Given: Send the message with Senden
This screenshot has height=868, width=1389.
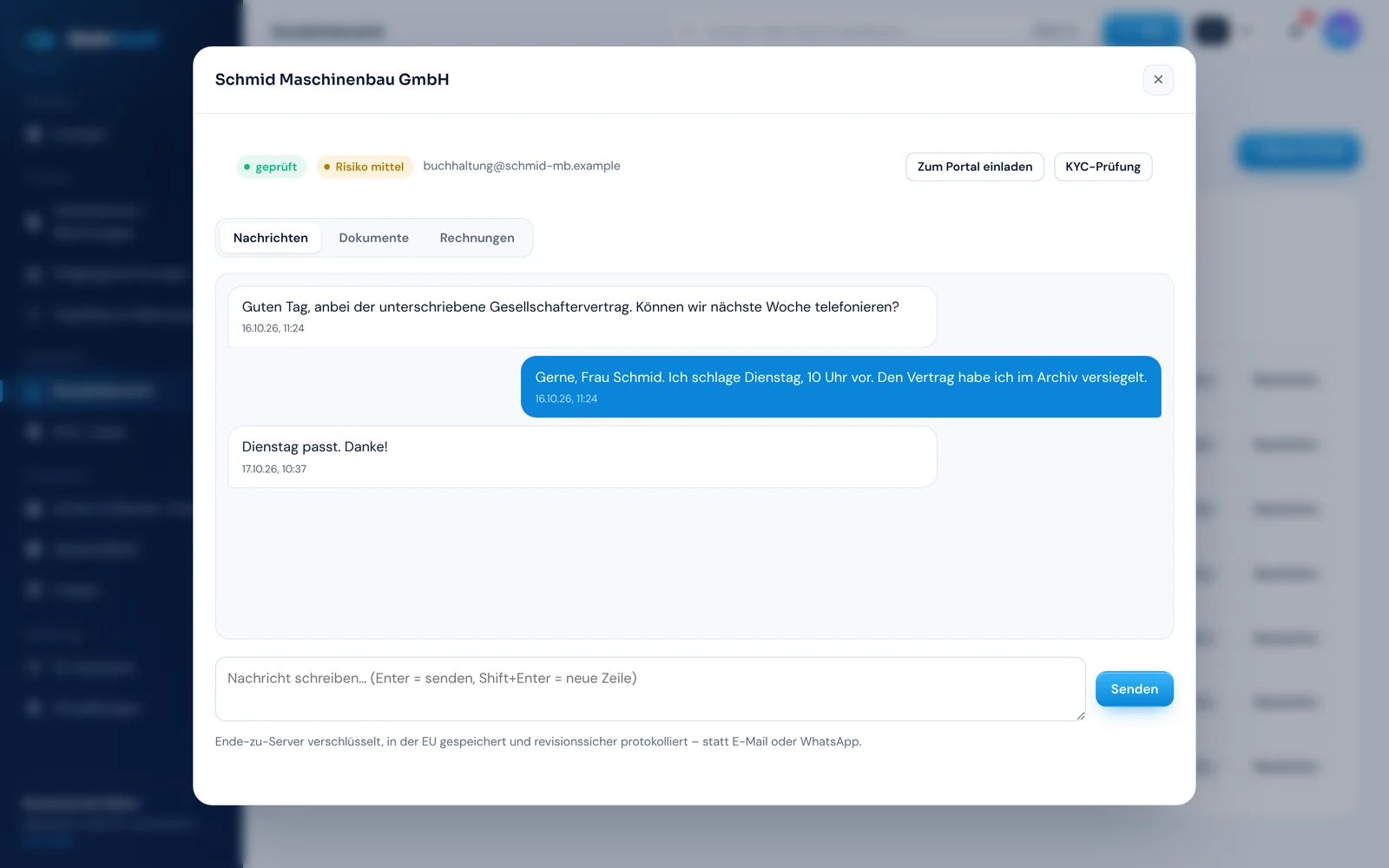Looking at the screenshot, I should coord(1134,689).
